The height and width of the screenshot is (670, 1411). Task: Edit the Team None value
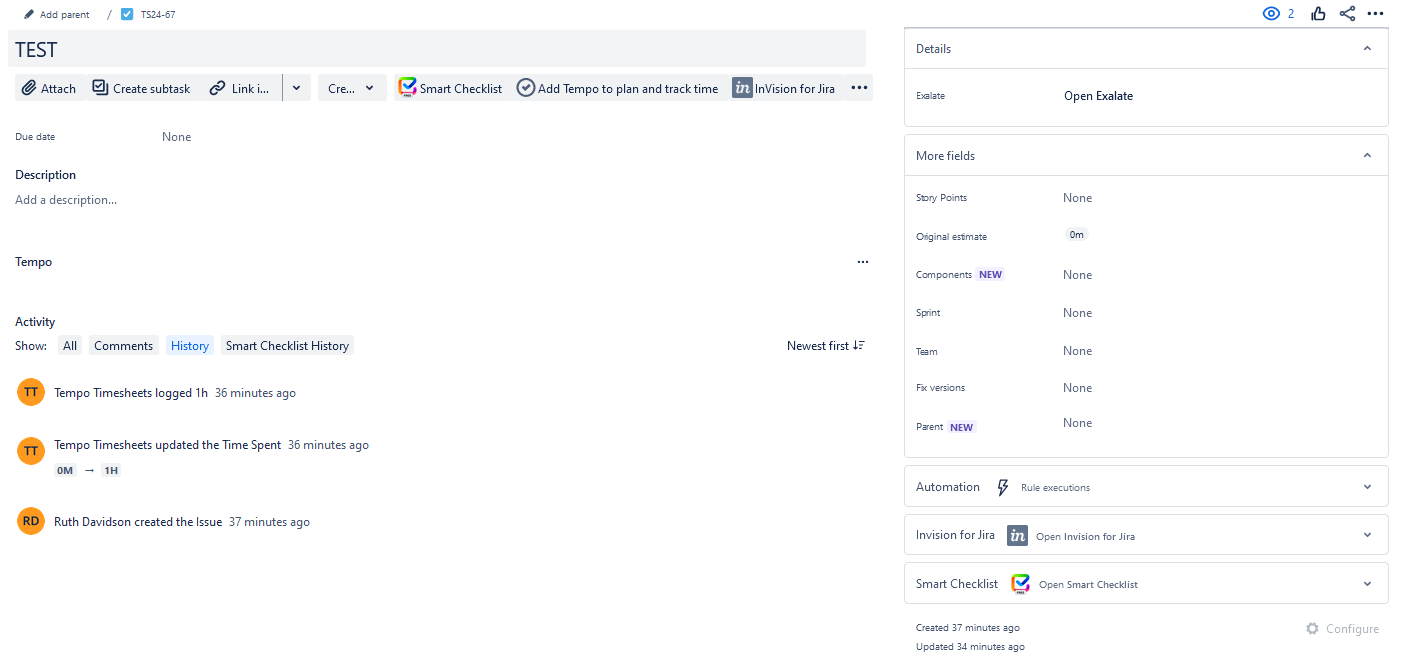(1078, 351)
